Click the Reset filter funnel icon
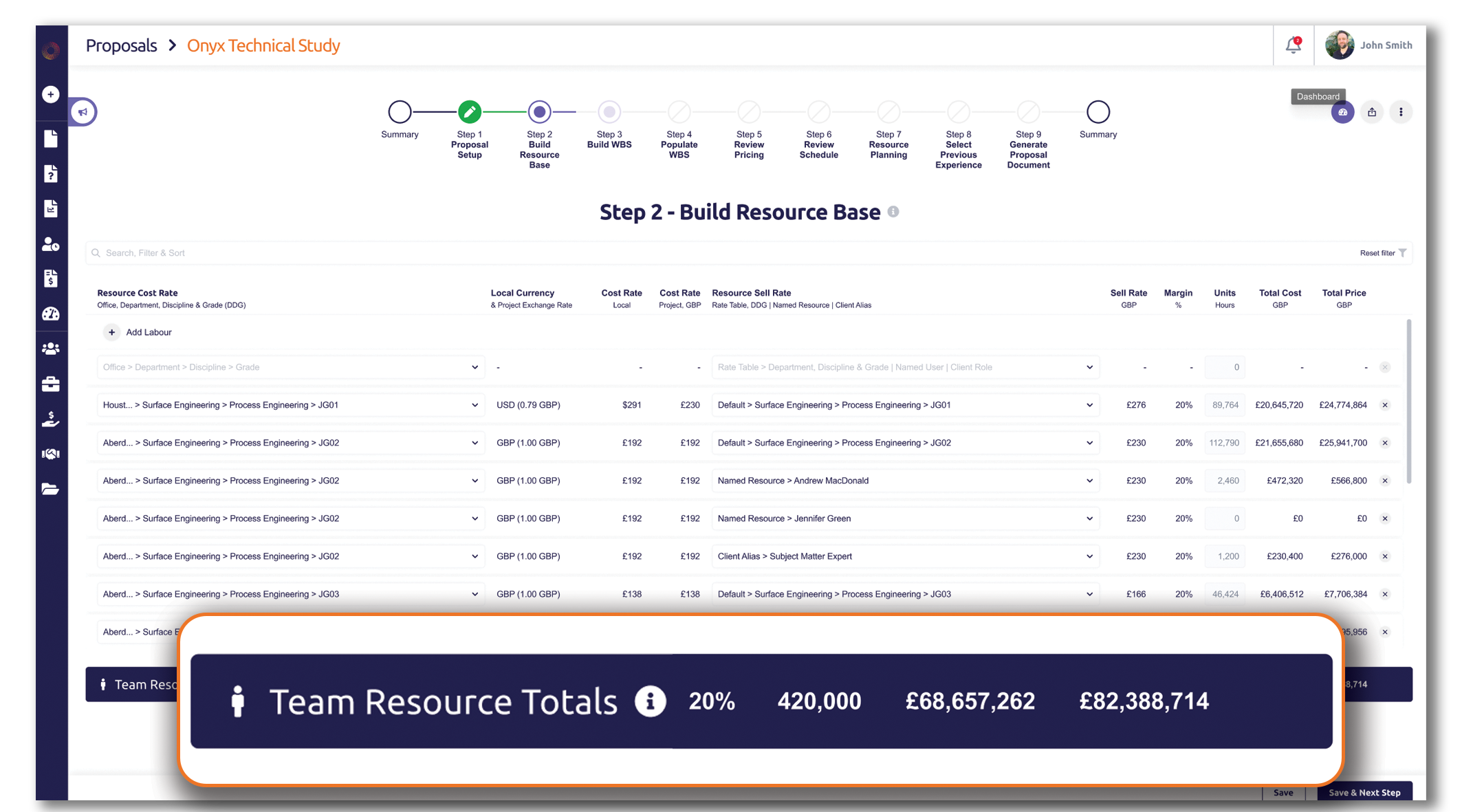 [1403, 253]
